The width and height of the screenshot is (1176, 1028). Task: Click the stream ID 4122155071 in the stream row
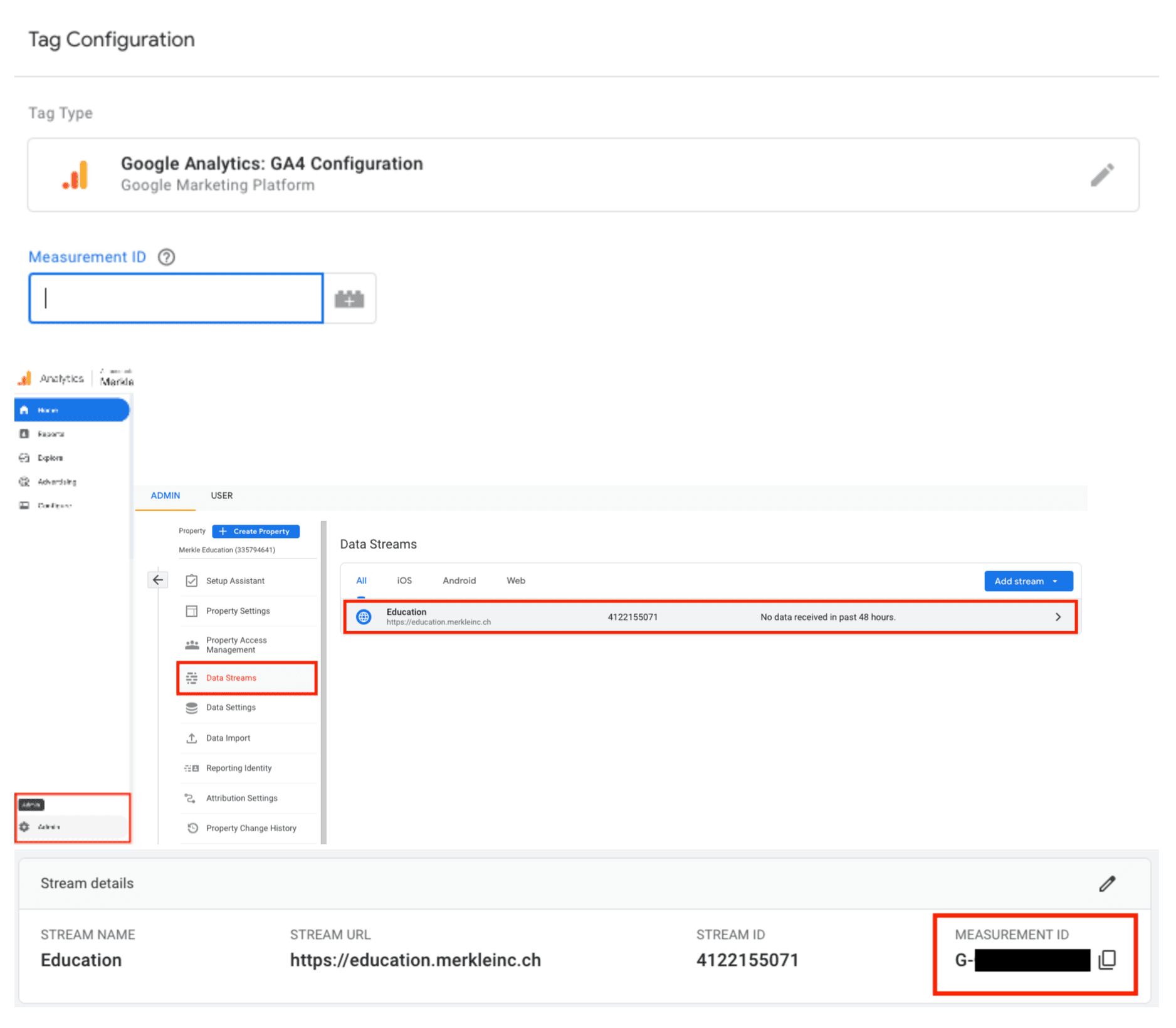[x=633, y=617]
